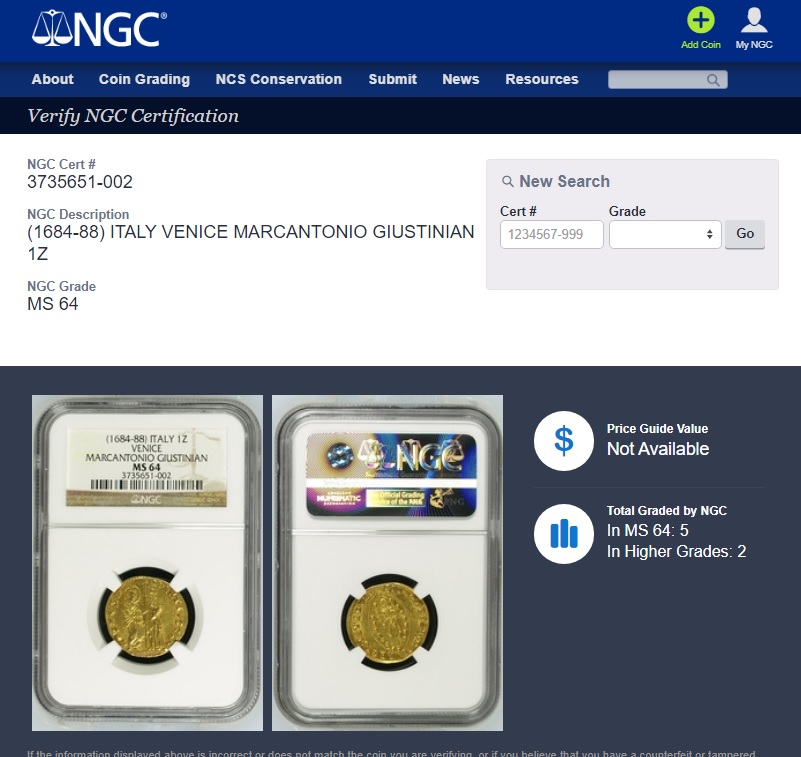Select the Submit menu item

pyautogui.click(x=392, y=79)
